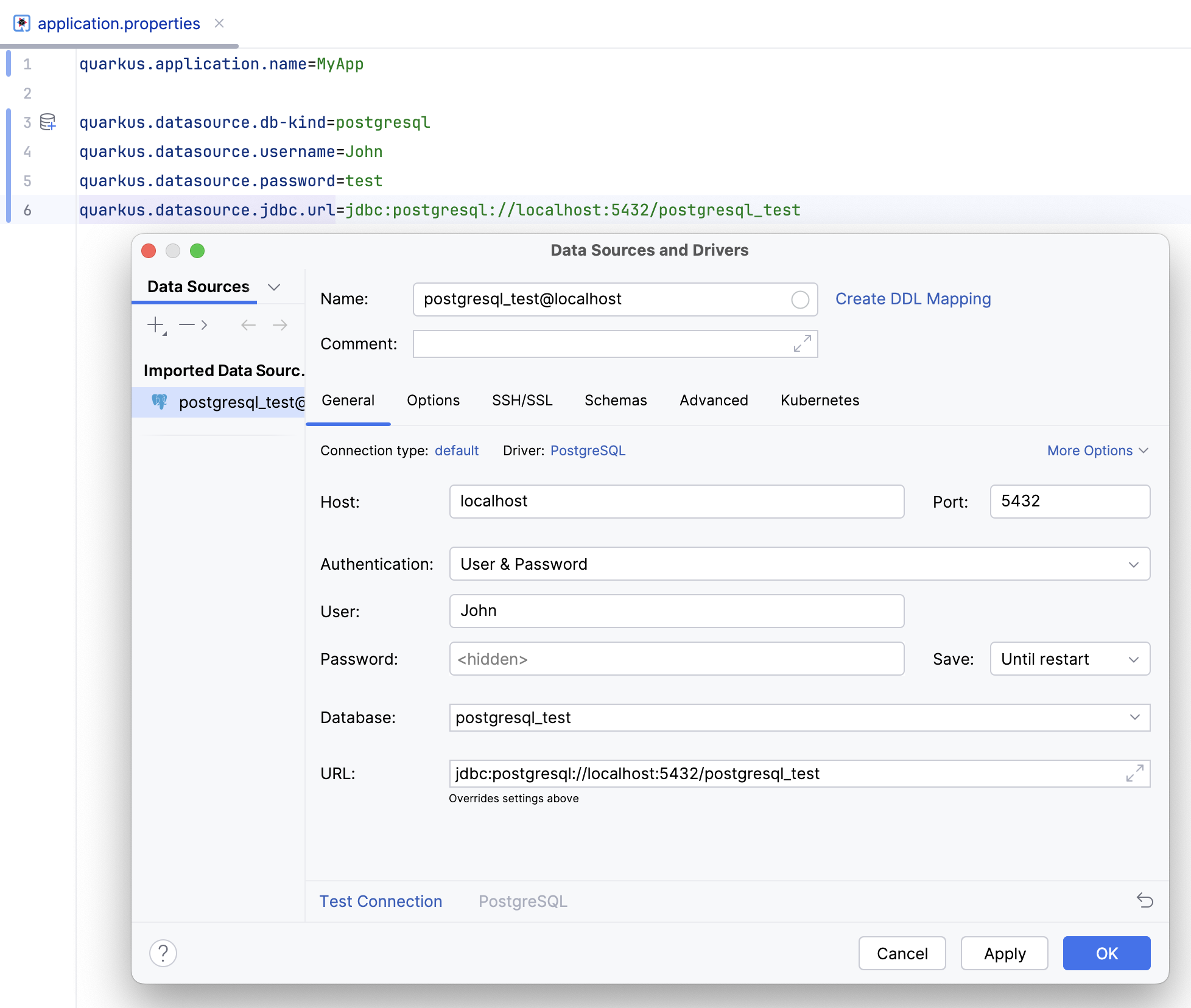Confirm with the OK button

coord(1106,953)
